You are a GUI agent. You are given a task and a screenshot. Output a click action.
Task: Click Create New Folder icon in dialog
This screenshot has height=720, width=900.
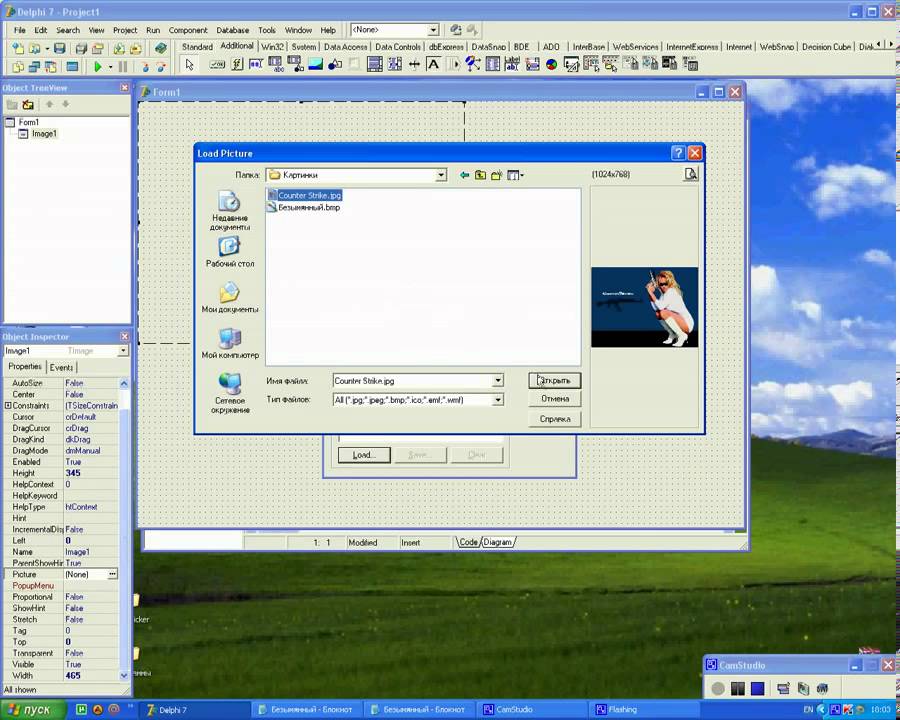click(x=496, y=175)
